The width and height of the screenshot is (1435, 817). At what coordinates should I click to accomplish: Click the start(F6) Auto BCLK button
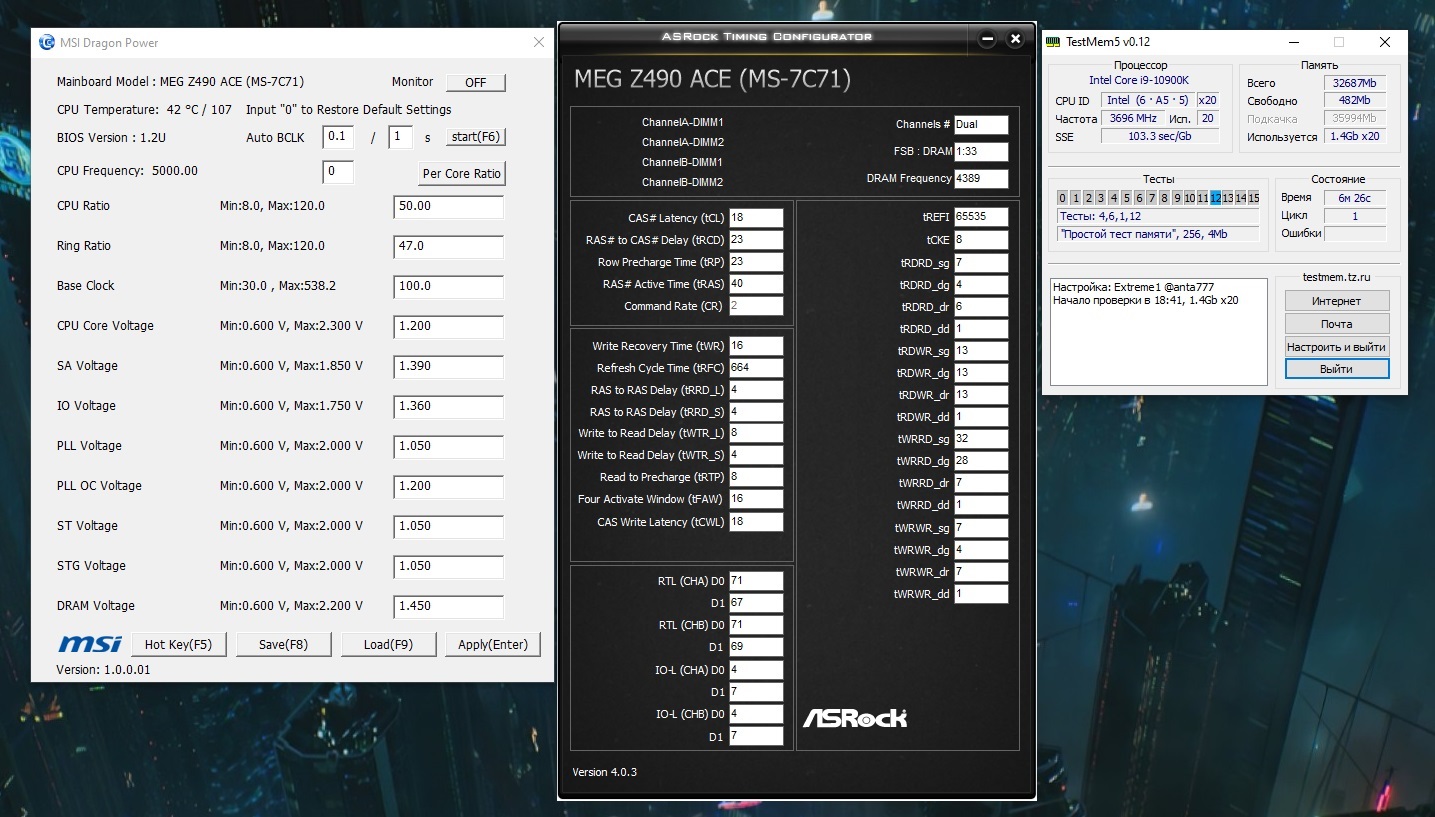pyautogui.click(x=475, y=137)
